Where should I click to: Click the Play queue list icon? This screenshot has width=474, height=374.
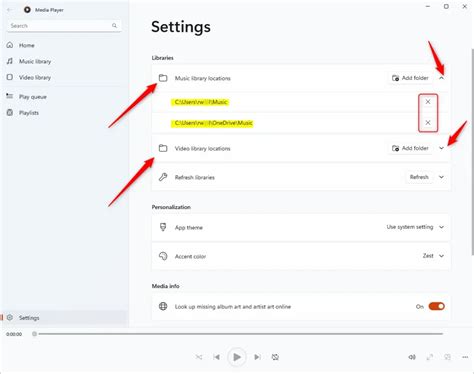coord(10,96)
